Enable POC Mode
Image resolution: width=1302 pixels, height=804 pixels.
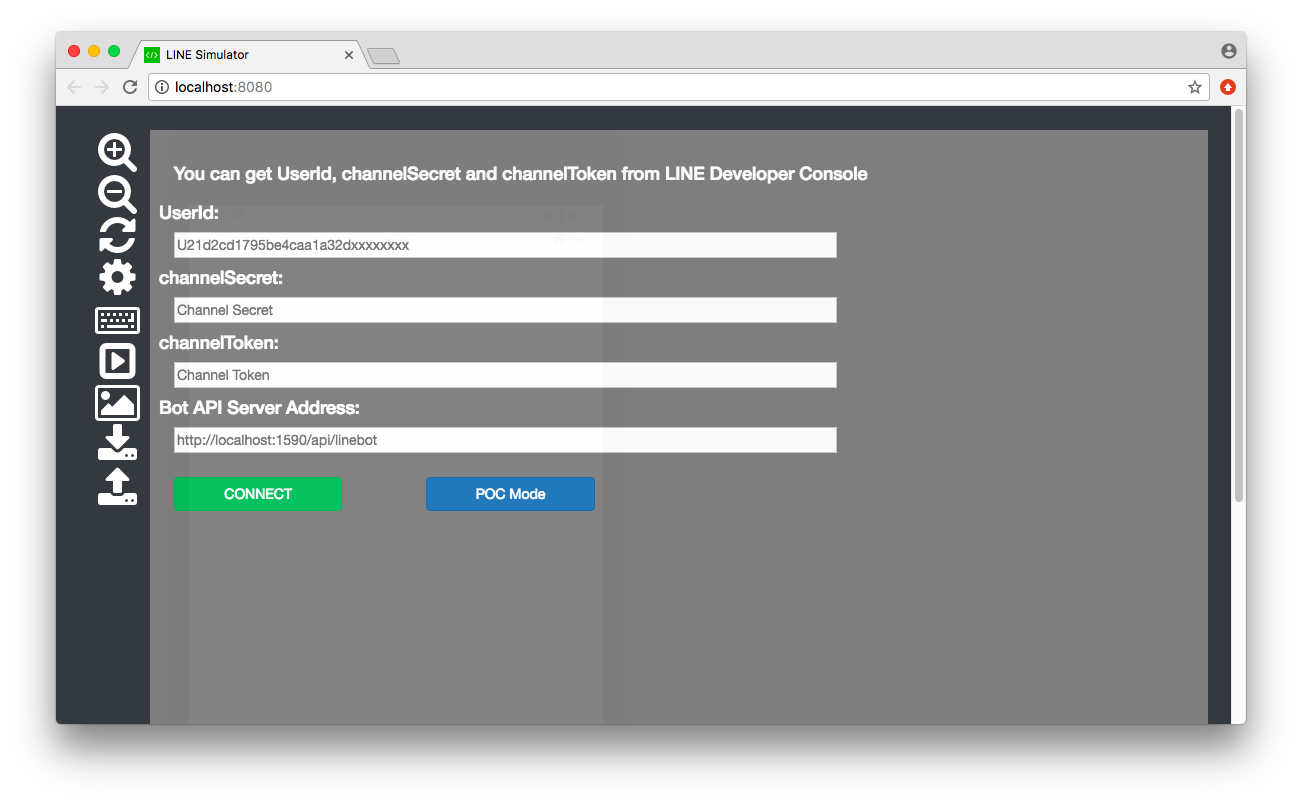point(510,493)
